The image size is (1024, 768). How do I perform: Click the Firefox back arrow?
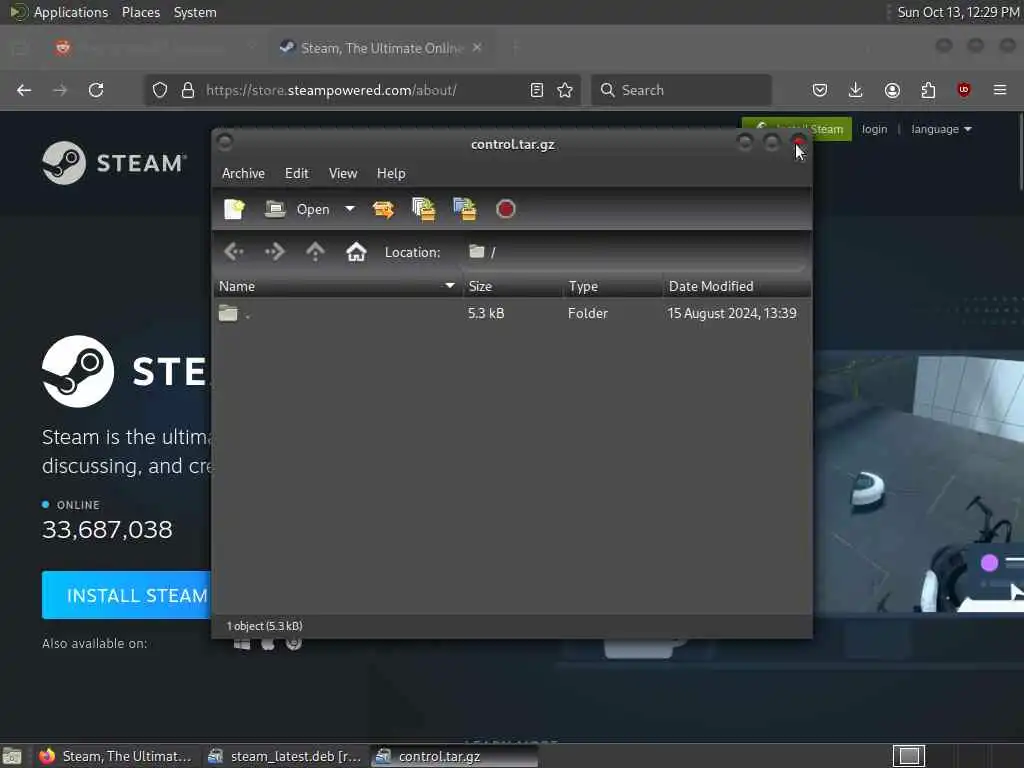(24, 90)
